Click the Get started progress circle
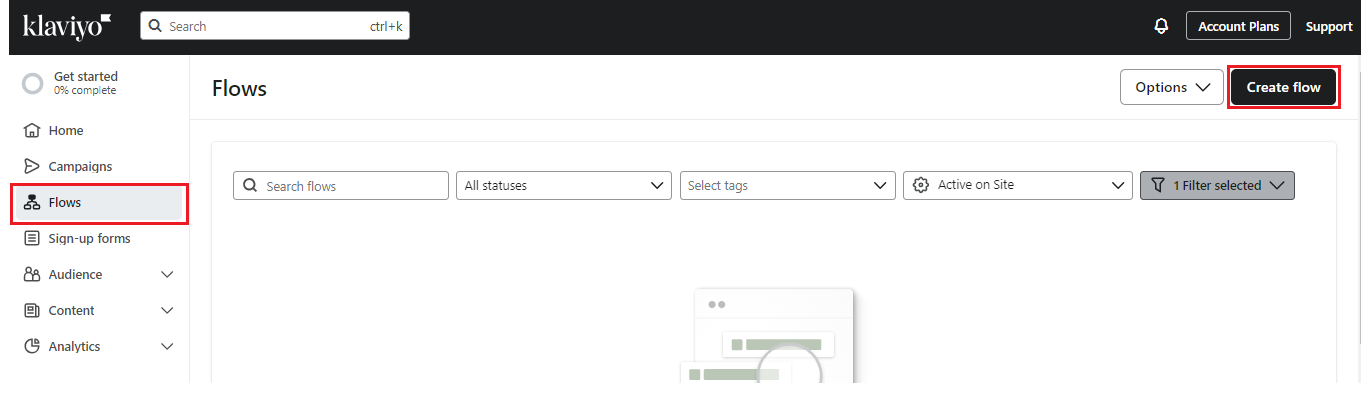 pos(33,83)
